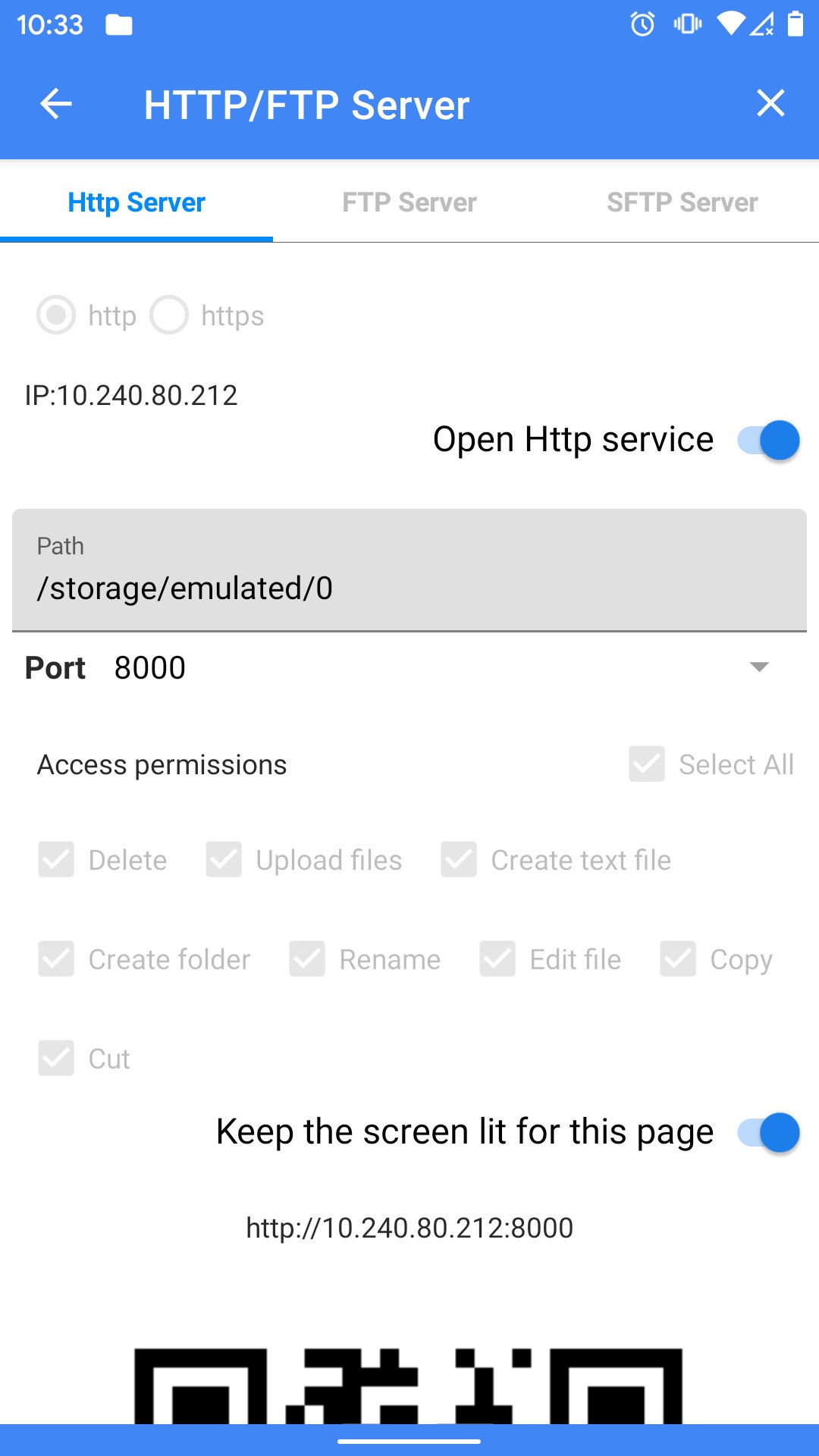
Task: Tap the vibration mode status bar icon
Action: pos(686,25)
